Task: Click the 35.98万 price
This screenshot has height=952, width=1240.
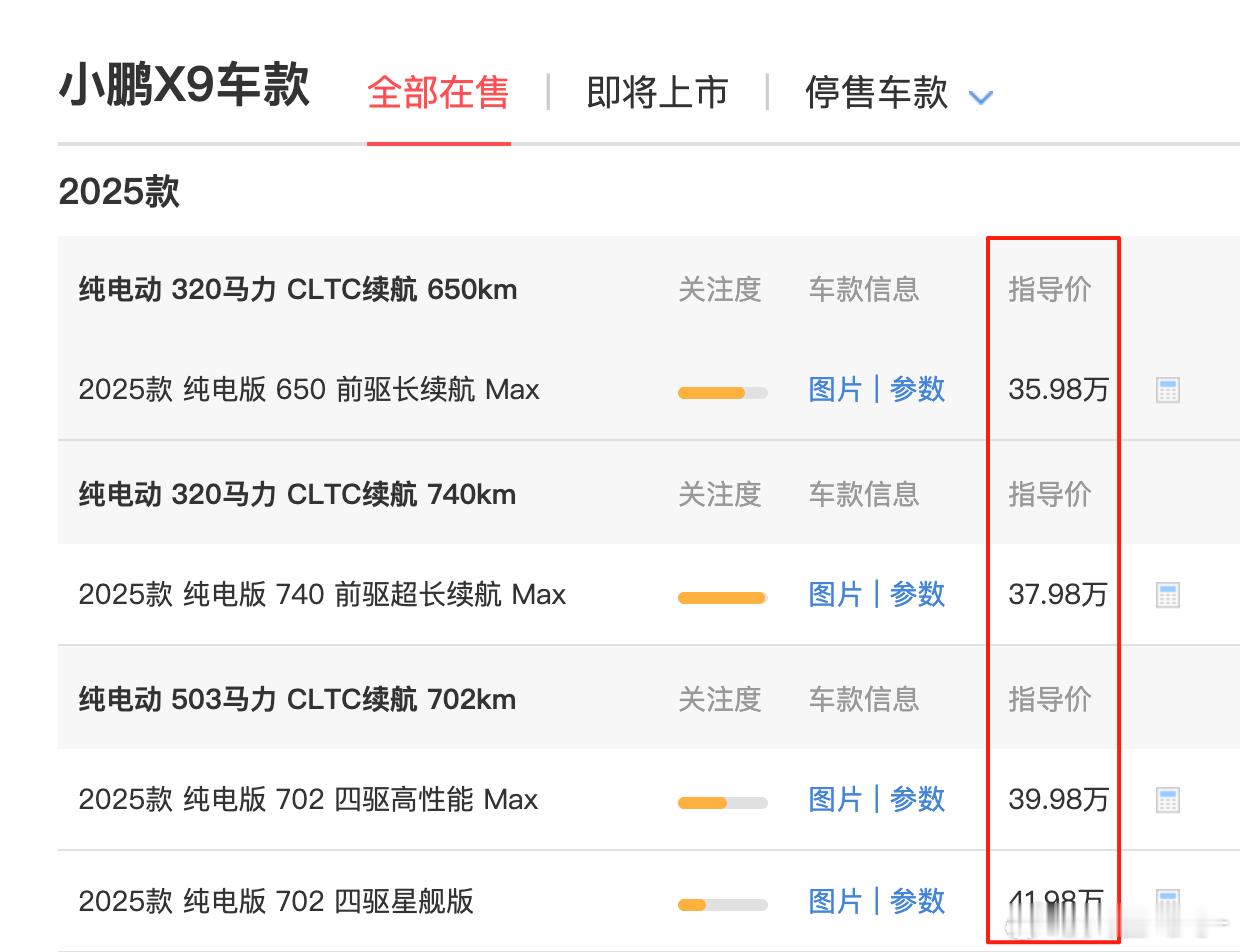Action: tap(1058, 389)
